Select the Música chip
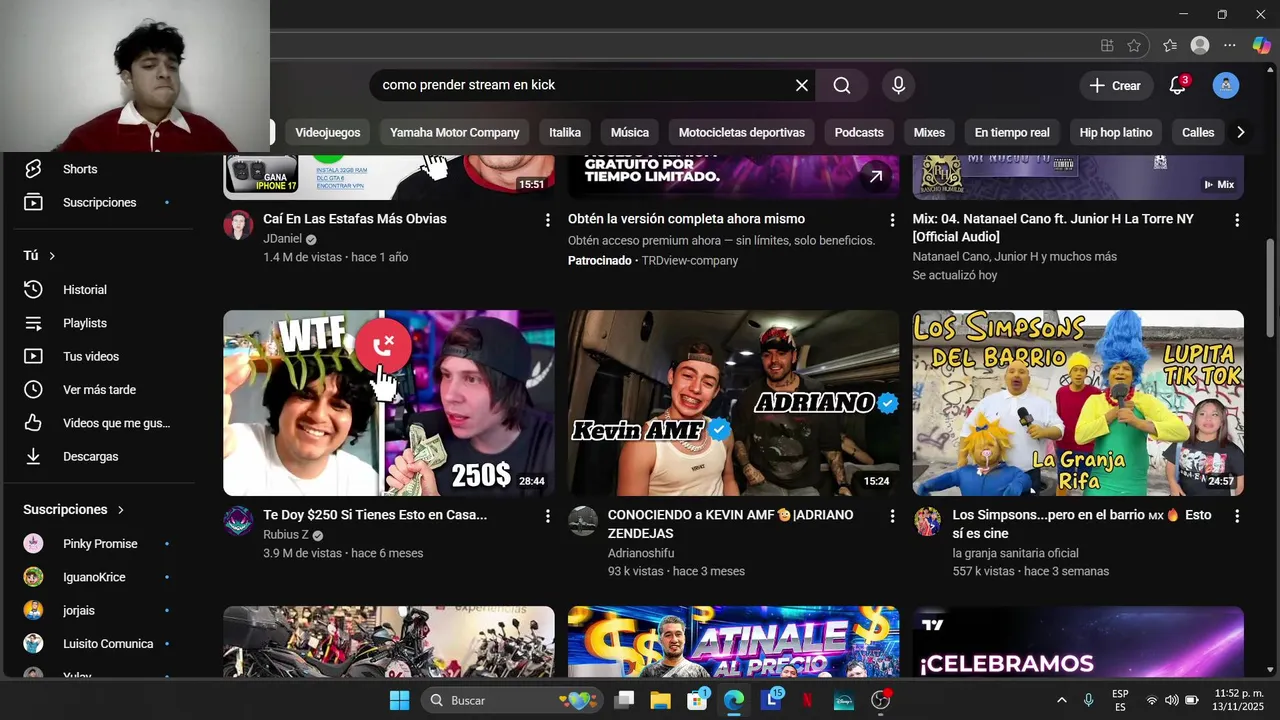This screenshot has width=1280, height=720. (630, 132)
